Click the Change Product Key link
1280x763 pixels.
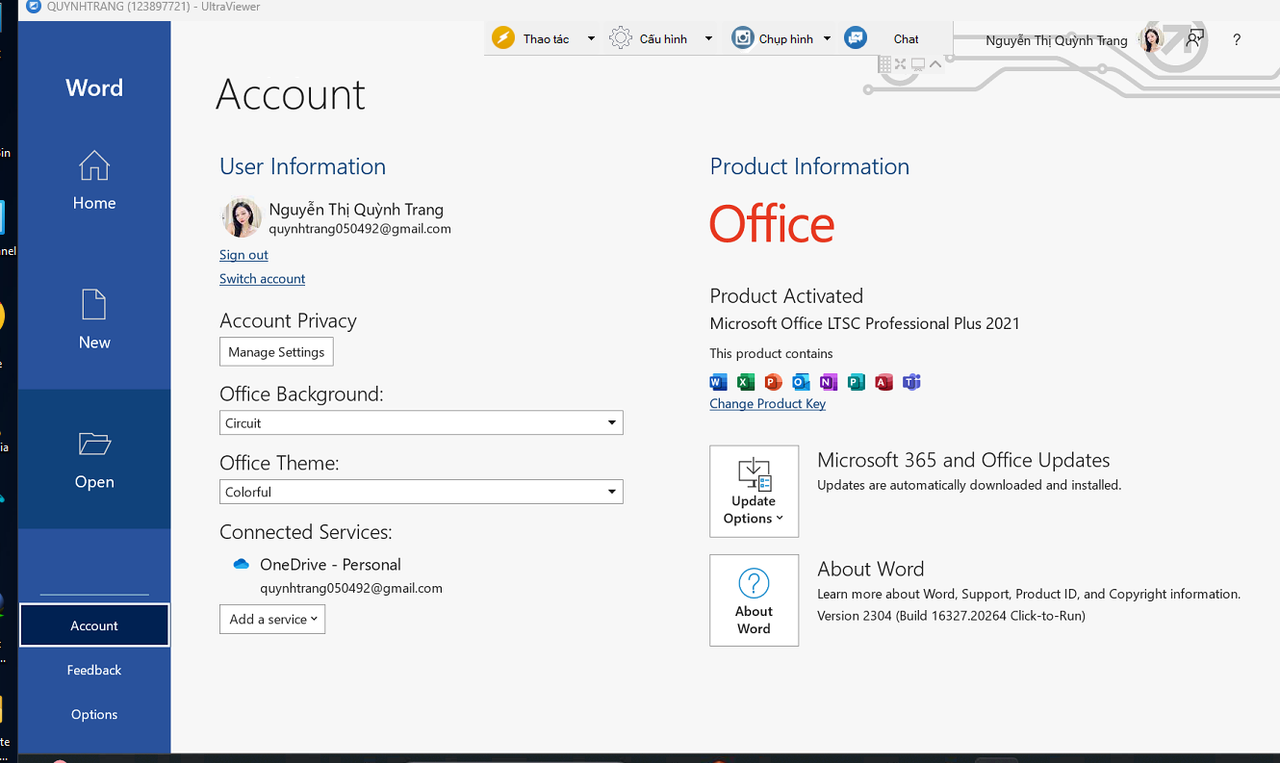tap(768, 404)
